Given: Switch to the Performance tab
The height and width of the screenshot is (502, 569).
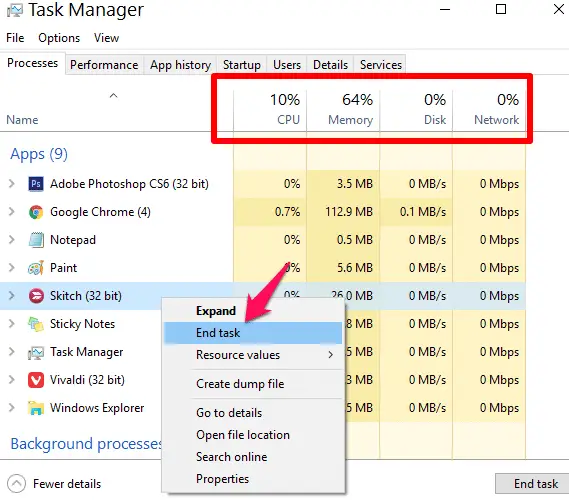Looking at the screenshot, I should (104, 65).
